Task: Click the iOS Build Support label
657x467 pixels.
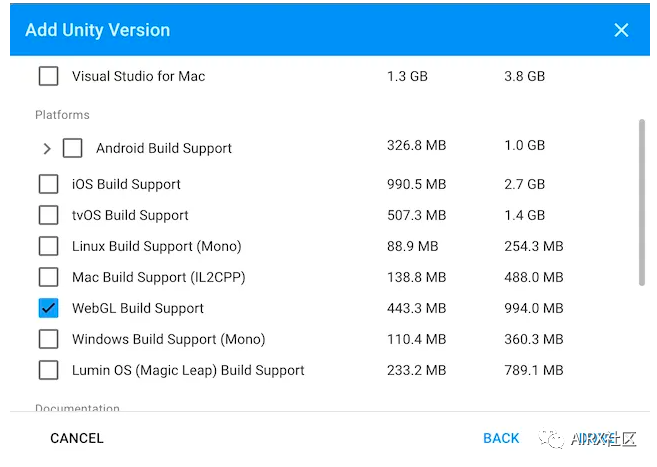Action: click(x=126, y=184)
